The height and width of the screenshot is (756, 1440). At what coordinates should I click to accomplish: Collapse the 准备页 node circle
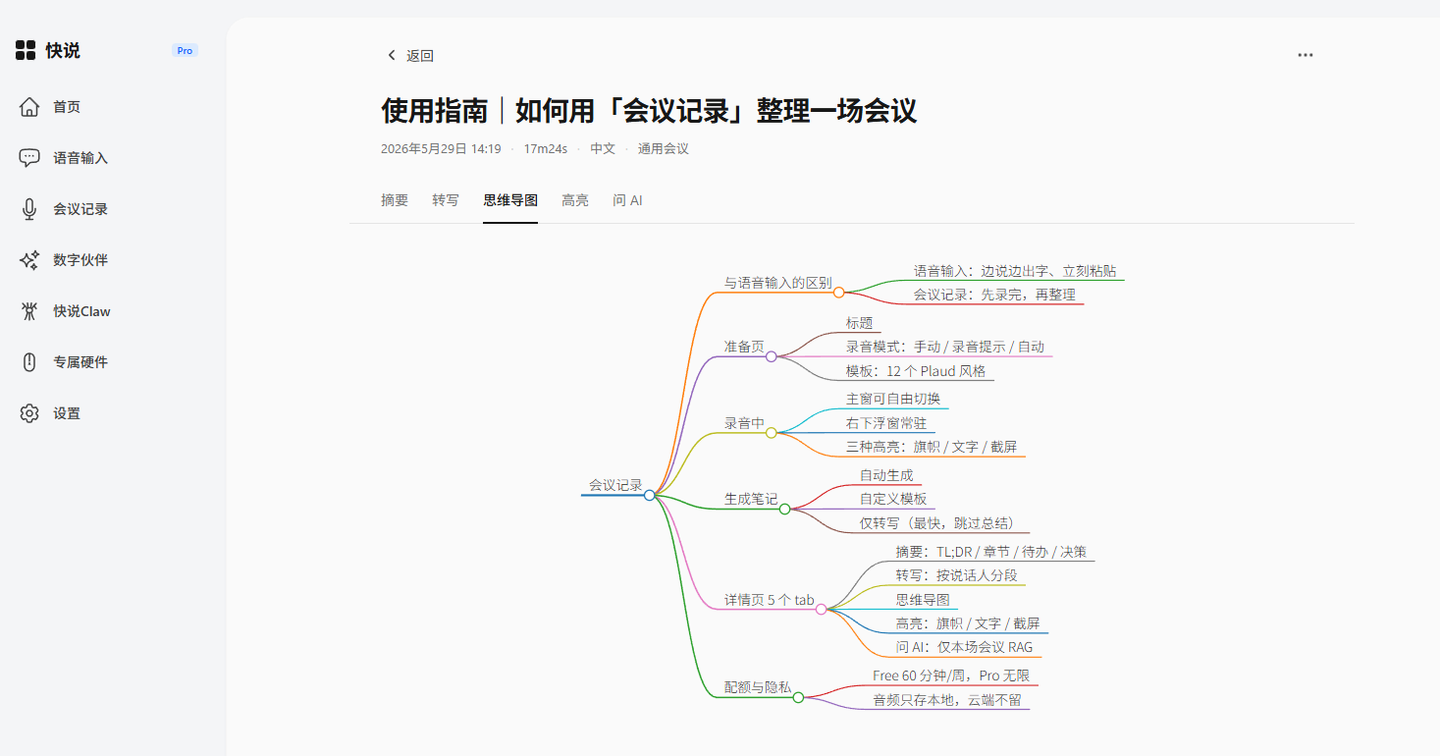[x=771, y=357]
